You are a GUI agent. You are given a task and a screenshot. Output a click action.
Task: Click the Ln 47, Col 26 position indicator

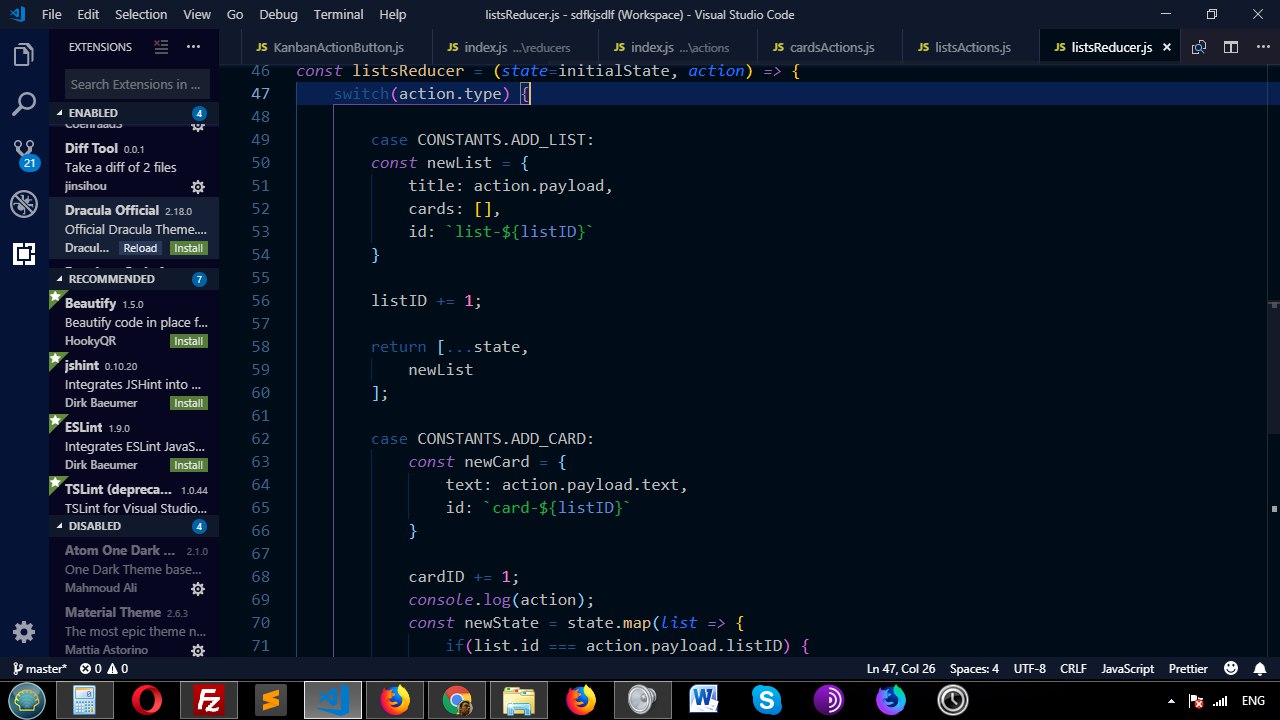pos(901,669)
